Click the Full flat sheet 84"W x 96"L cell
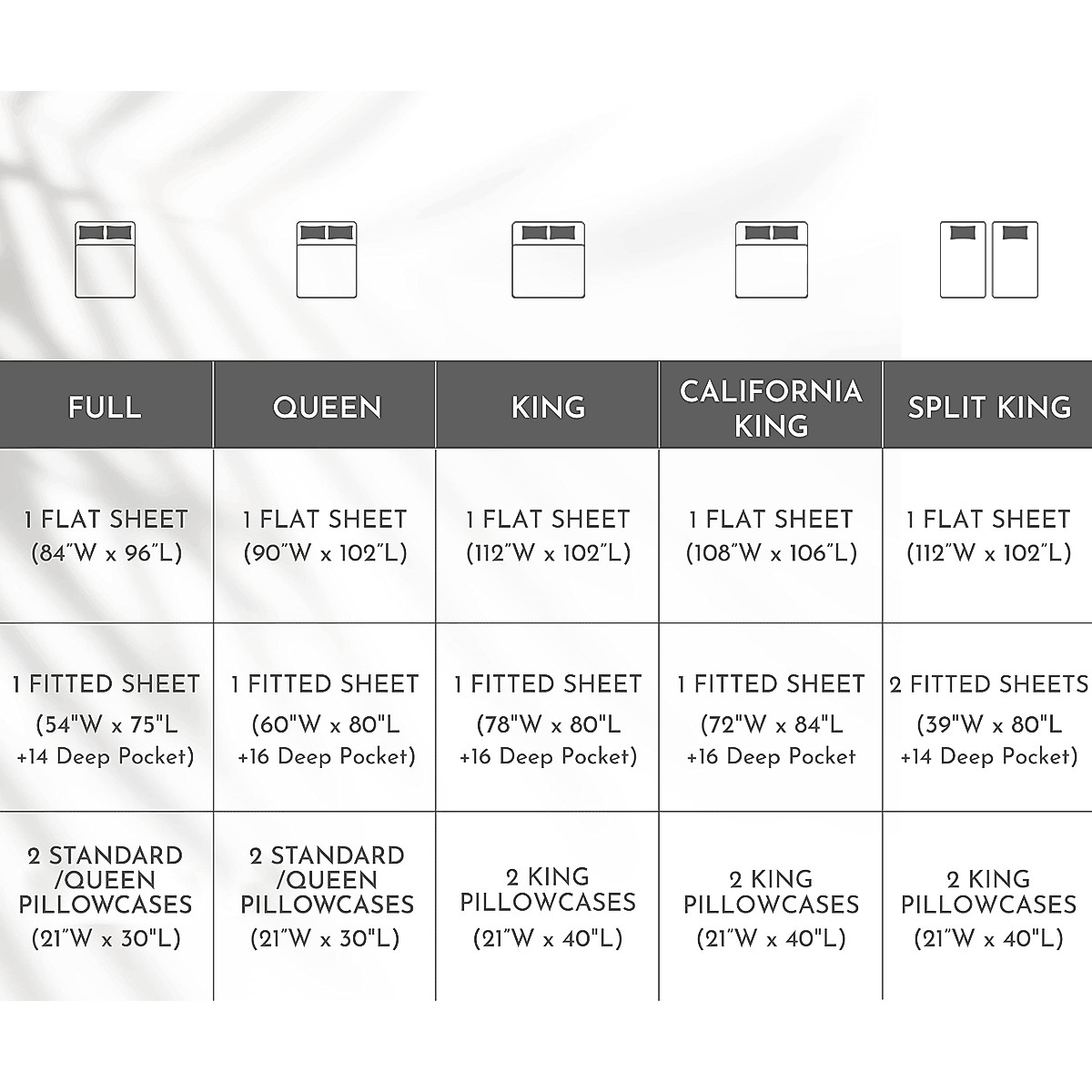Viewport: 1092px width, 1092px height. [106, 536]
